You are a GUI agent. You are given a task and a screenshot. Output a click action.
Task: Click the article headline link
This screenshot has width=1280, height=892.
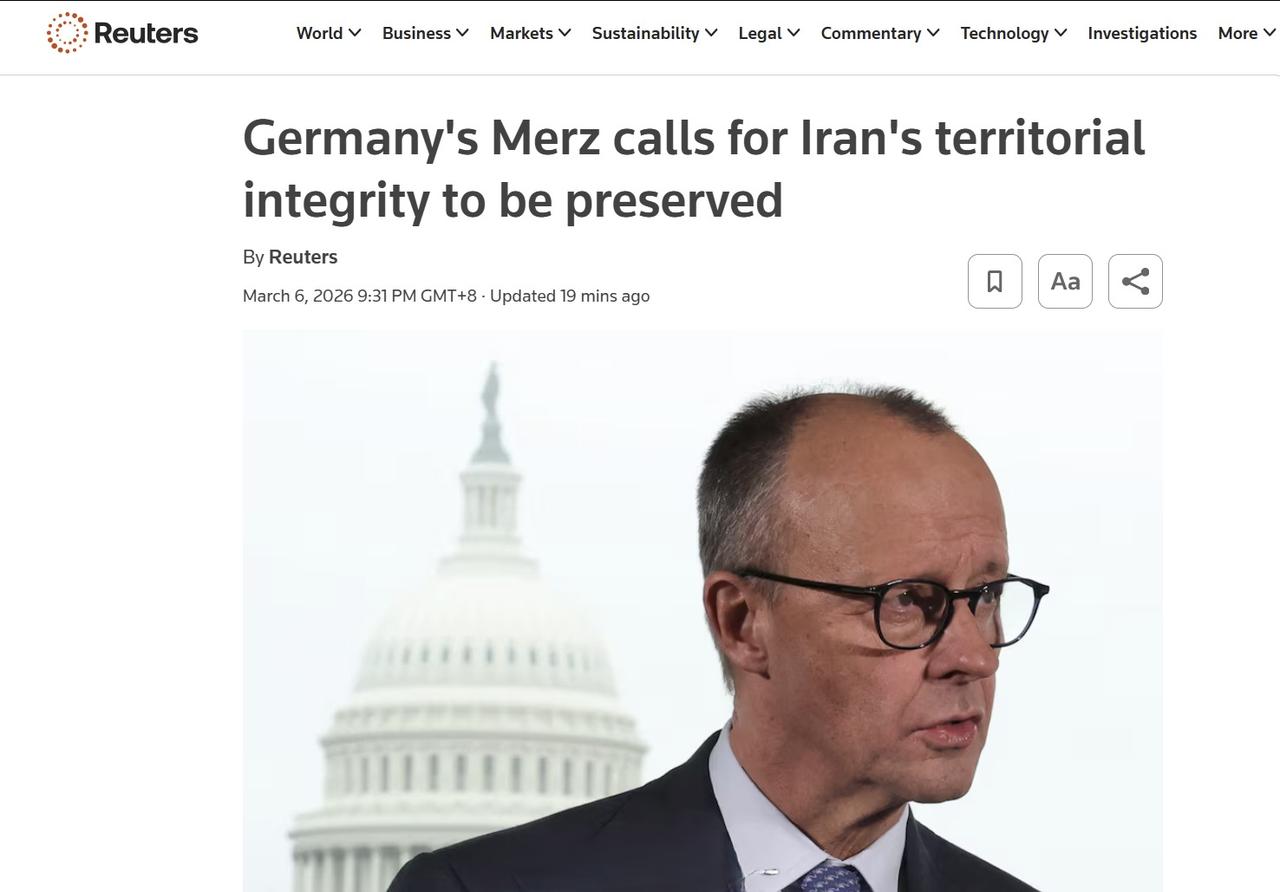(x=693, y=168)
